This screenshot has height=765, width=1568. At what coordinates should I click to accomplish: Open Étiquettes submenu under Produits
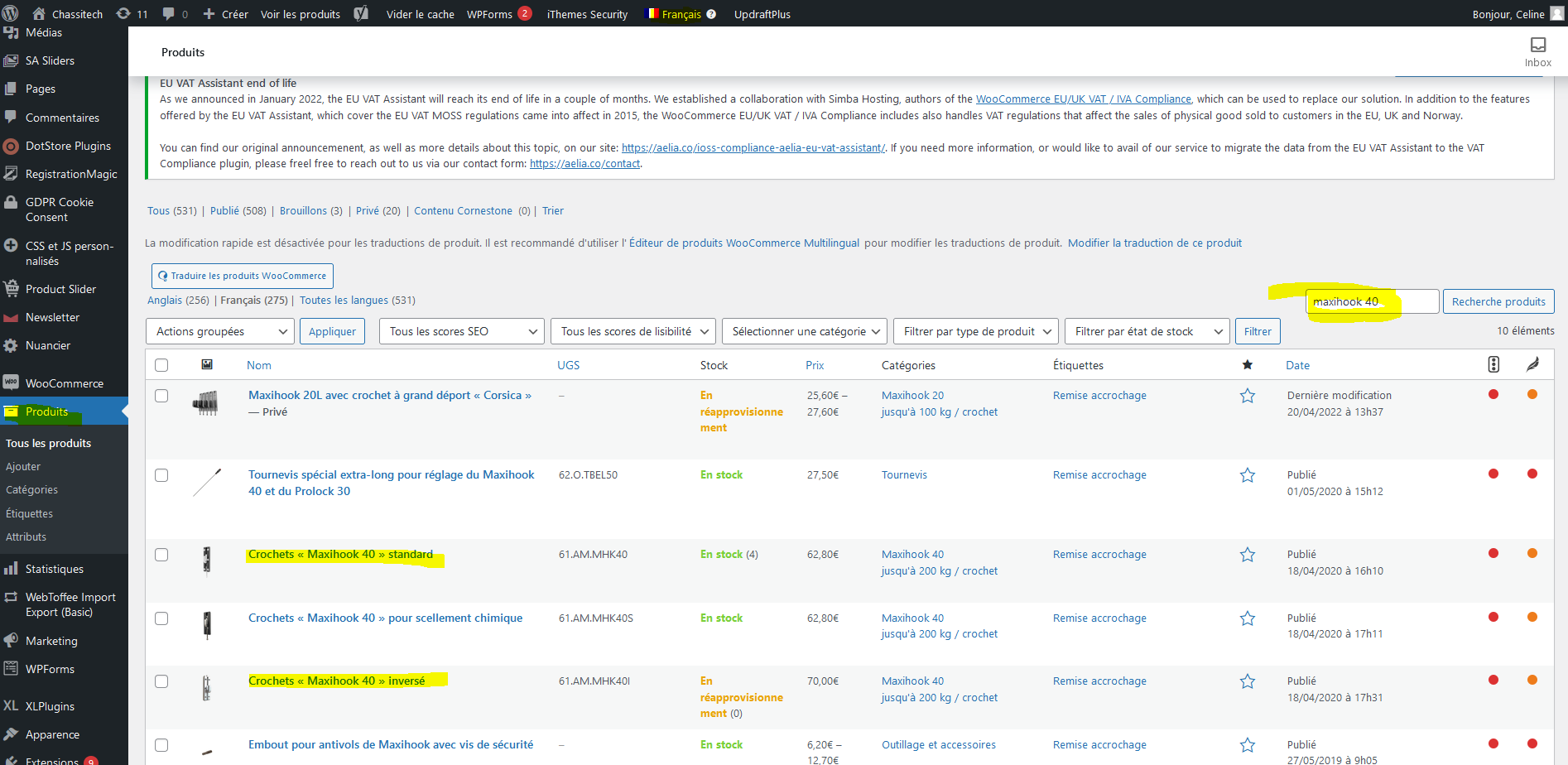coord(29,513)
